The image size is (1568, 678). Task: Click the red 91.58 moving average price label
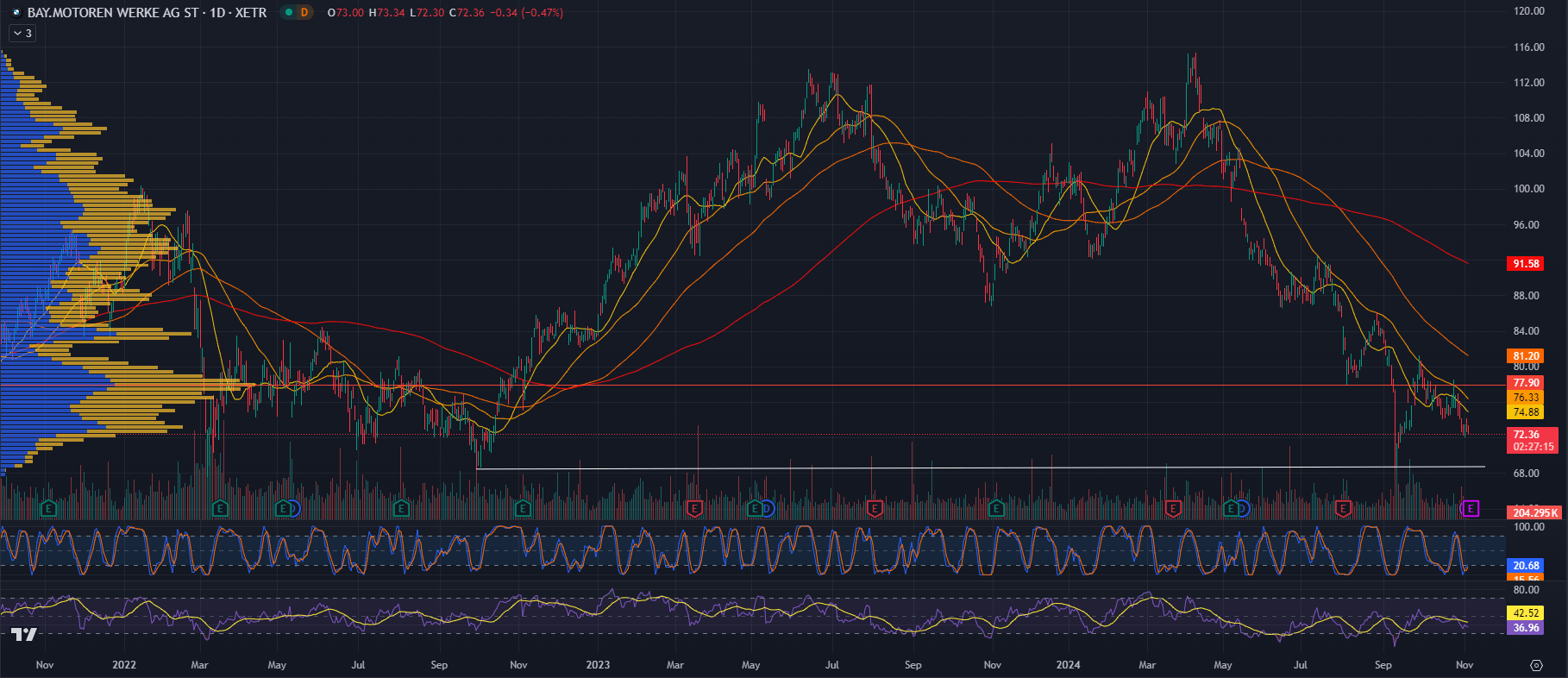[1526, 263]
